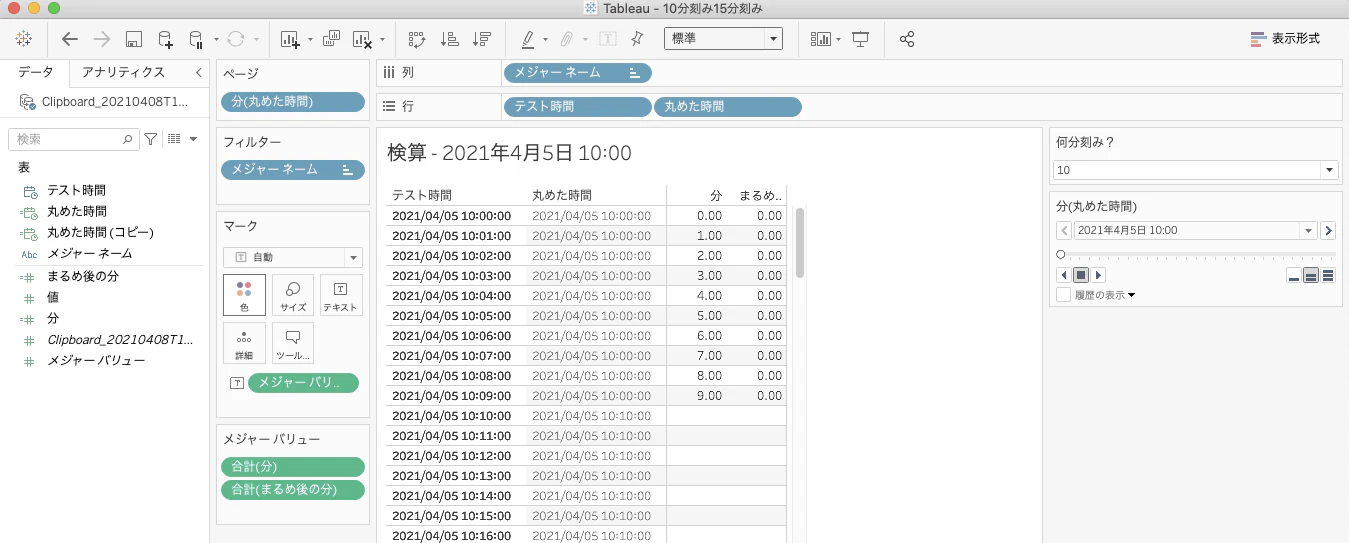Click the share workbook icon
Image resolution: width=1349 pixels, height=543 pixels.
[x=907, y=39]
